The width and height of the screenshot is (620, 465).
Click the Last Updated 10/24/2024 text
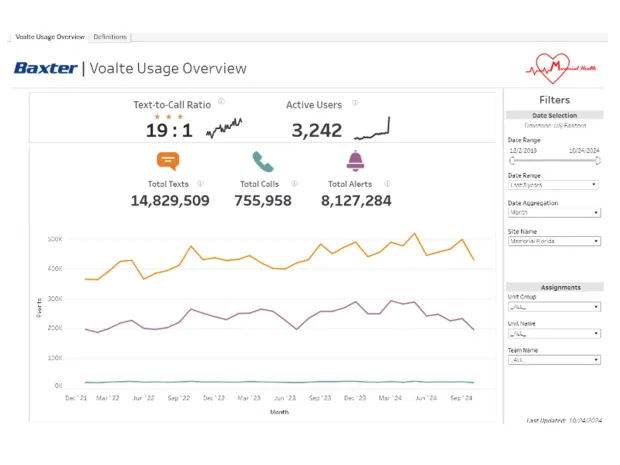(x=564, y=420)
